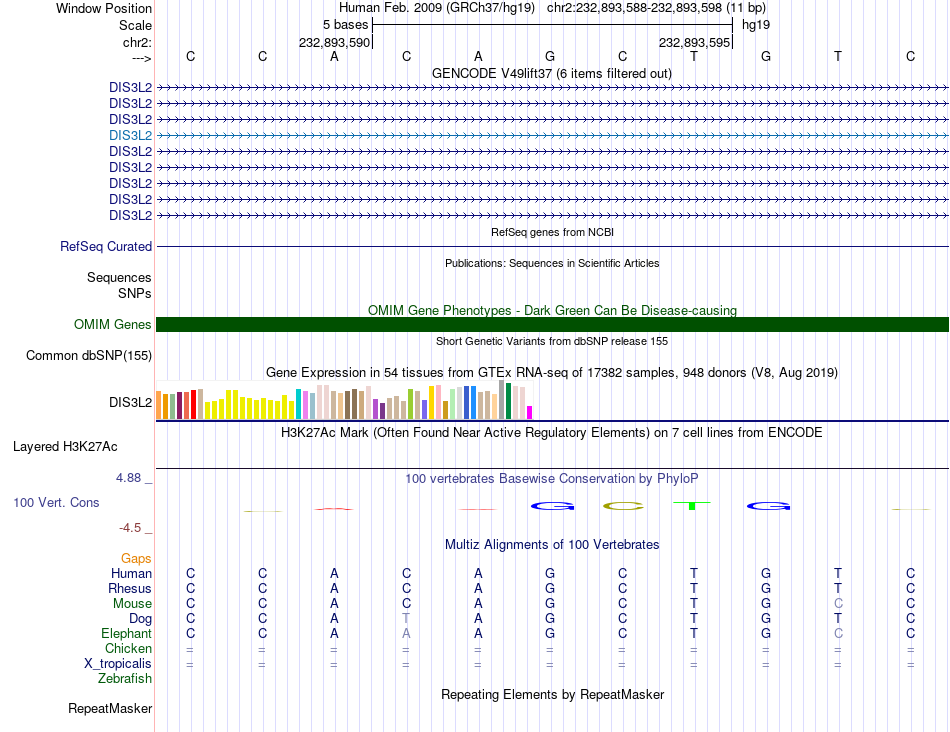
Task: Click Publications: Sequences in Scientific Articles title
Action: [552, 263]
